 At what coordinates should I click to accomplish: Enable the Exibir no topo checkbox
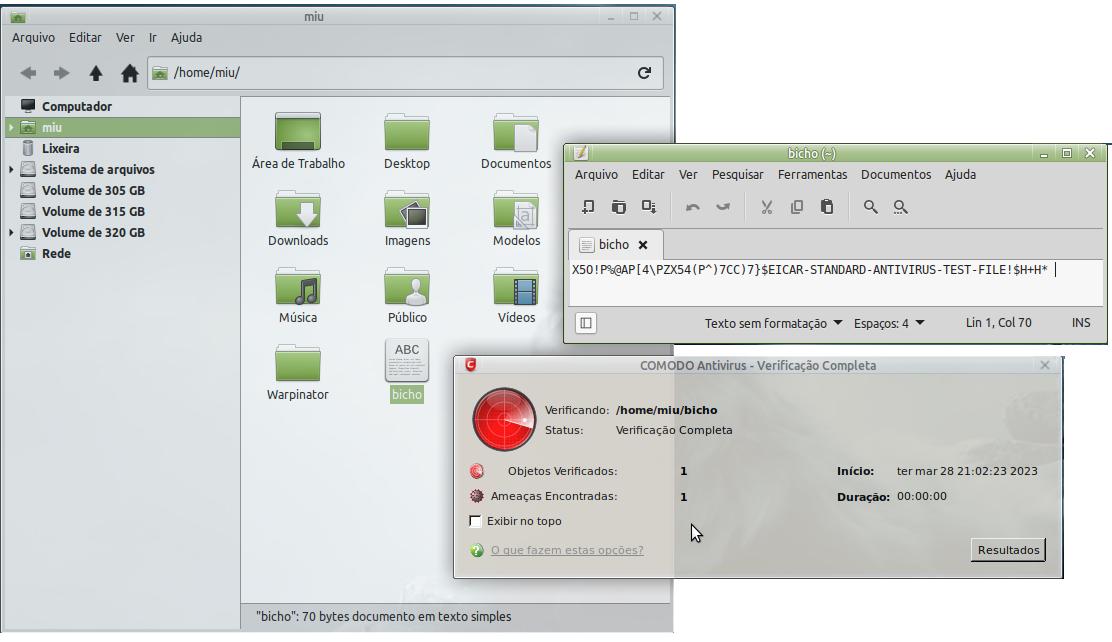coord(475,521)
